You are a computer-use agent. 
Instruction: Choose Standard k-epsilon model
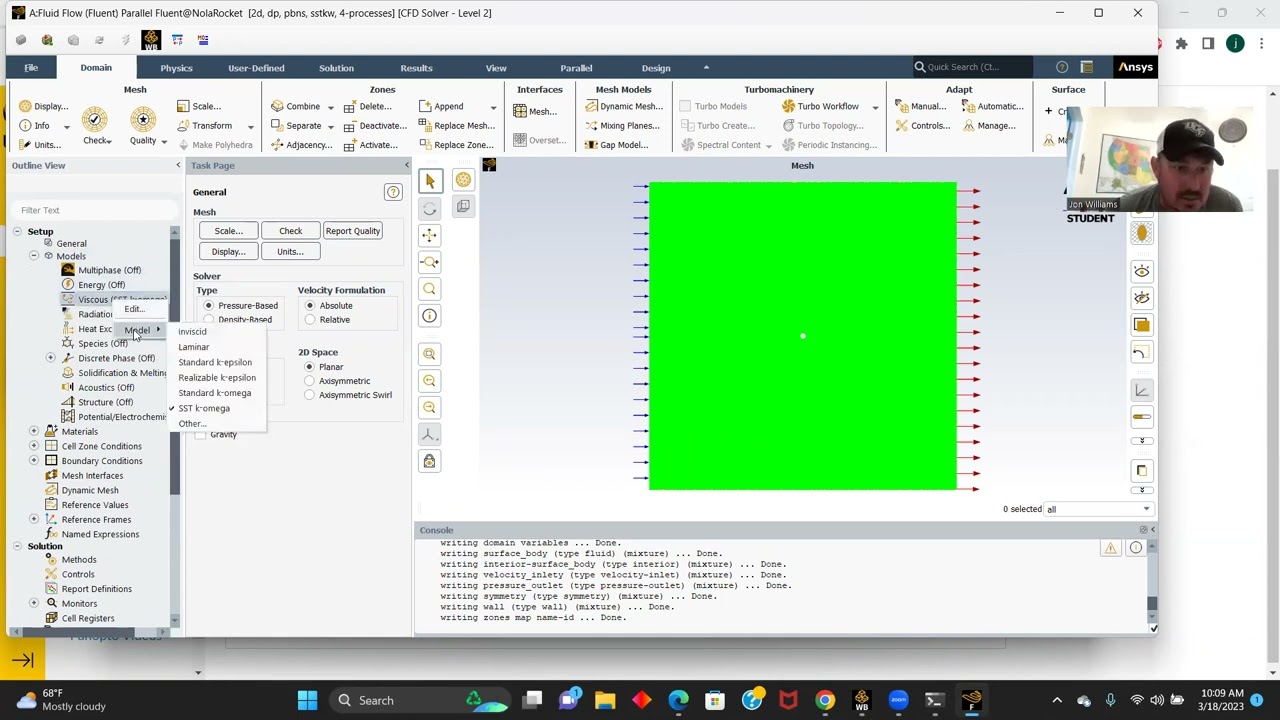[x=215, y=362]
